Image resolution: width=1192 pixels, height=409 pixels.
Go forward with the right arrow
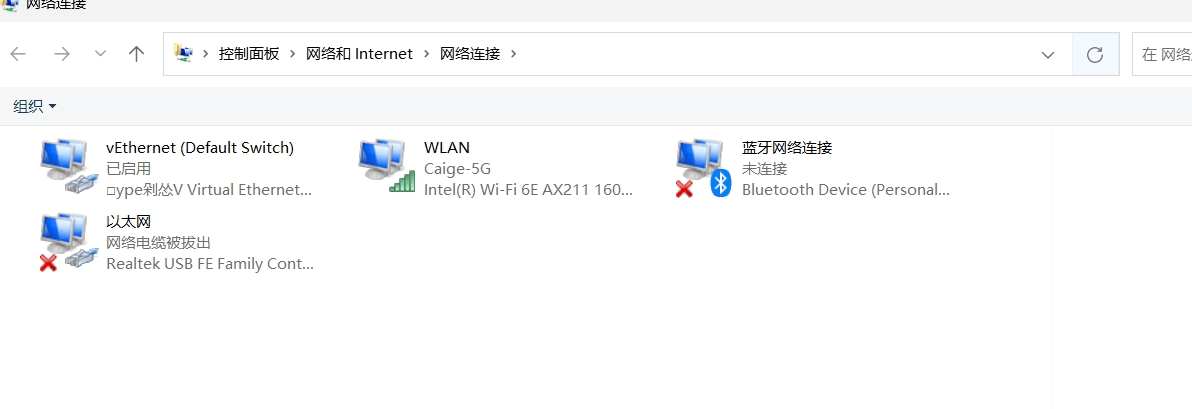point(62,54)
